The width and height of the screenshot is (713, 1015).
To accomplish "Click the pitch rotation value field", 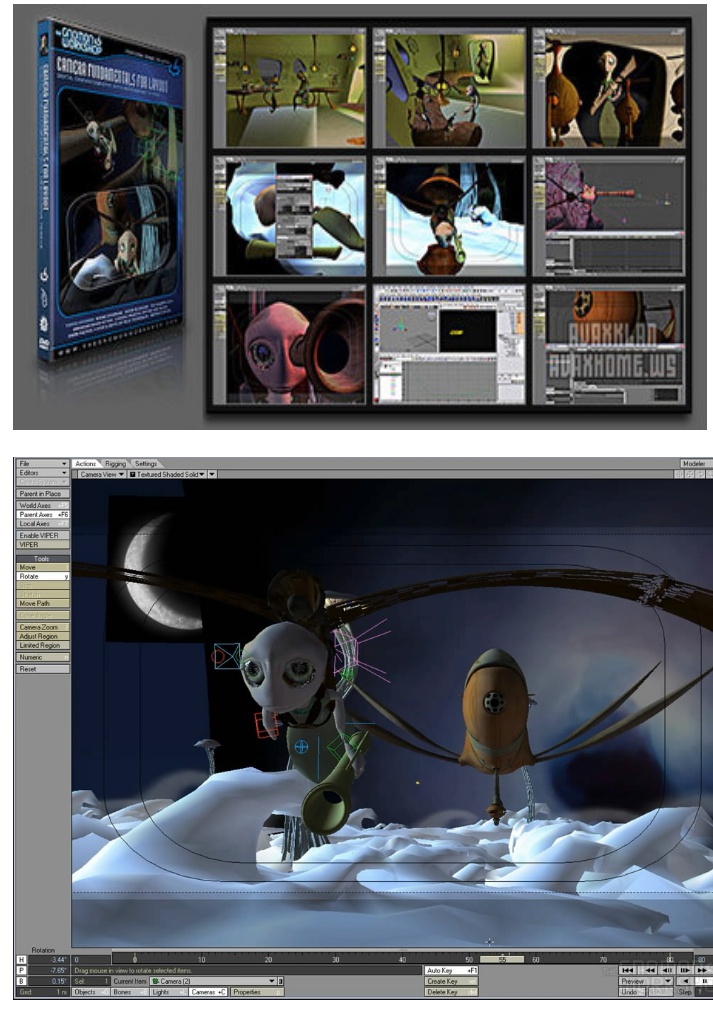I will pyautogui.click(x=49, y=970).
